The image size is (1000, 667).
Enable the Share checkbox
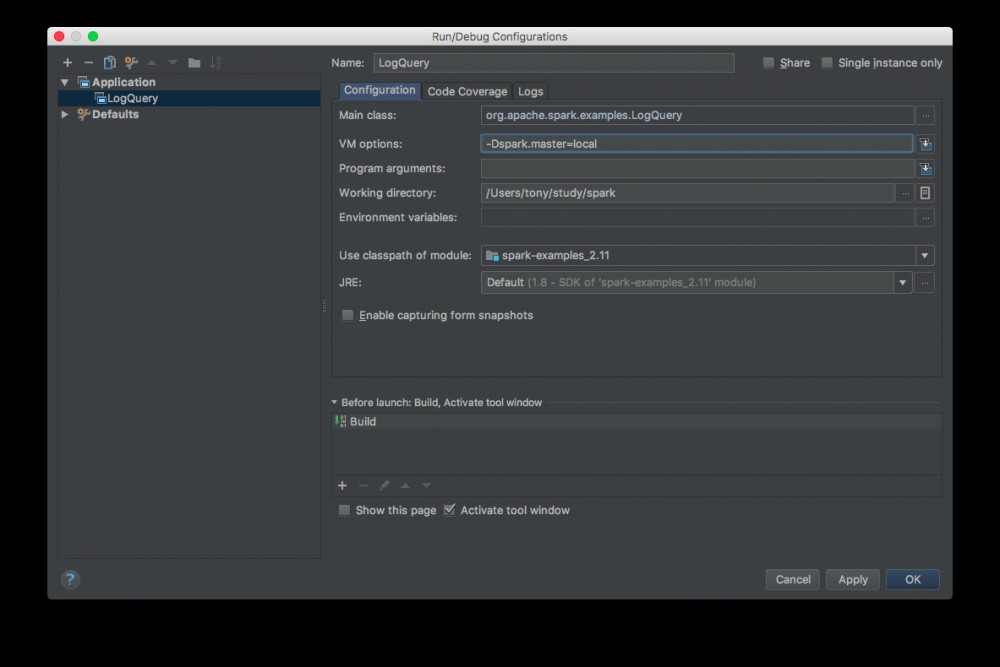click(x=769, y=63)
